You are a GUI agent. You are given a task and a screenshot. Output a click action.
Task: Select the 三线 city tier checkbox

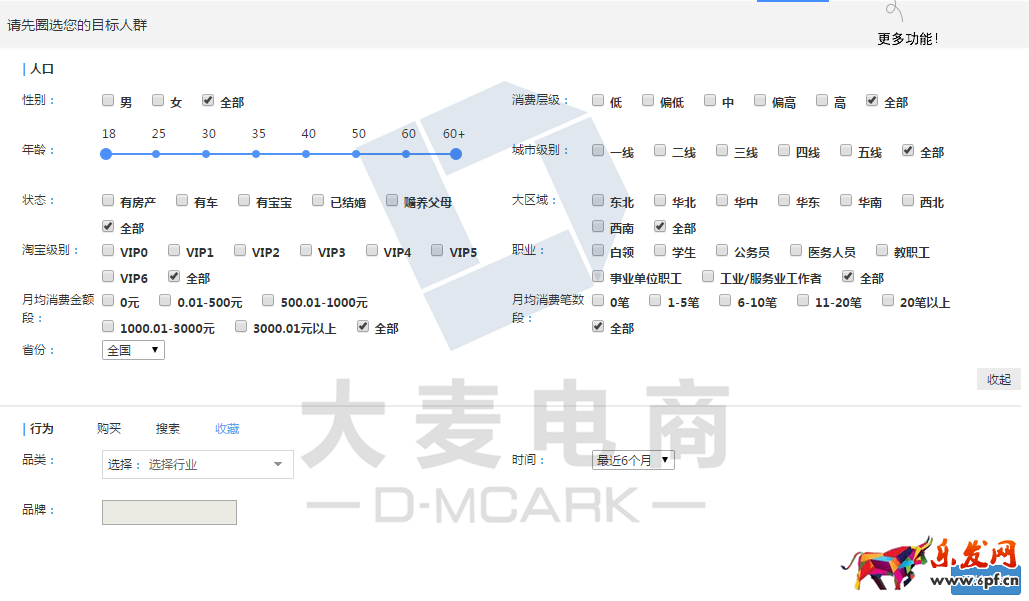point(722,150)
